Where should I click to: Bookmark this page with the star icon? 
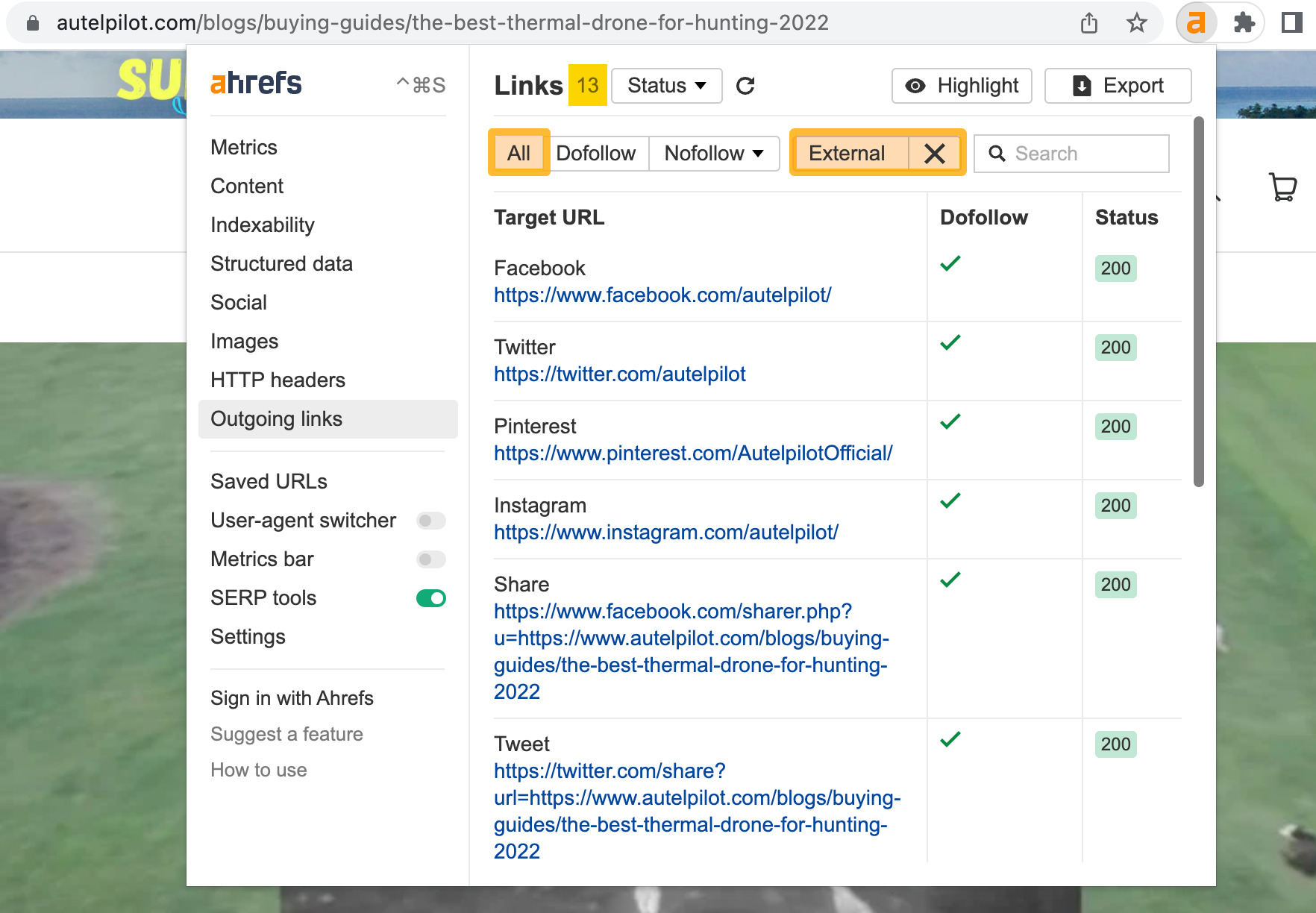1136,23
